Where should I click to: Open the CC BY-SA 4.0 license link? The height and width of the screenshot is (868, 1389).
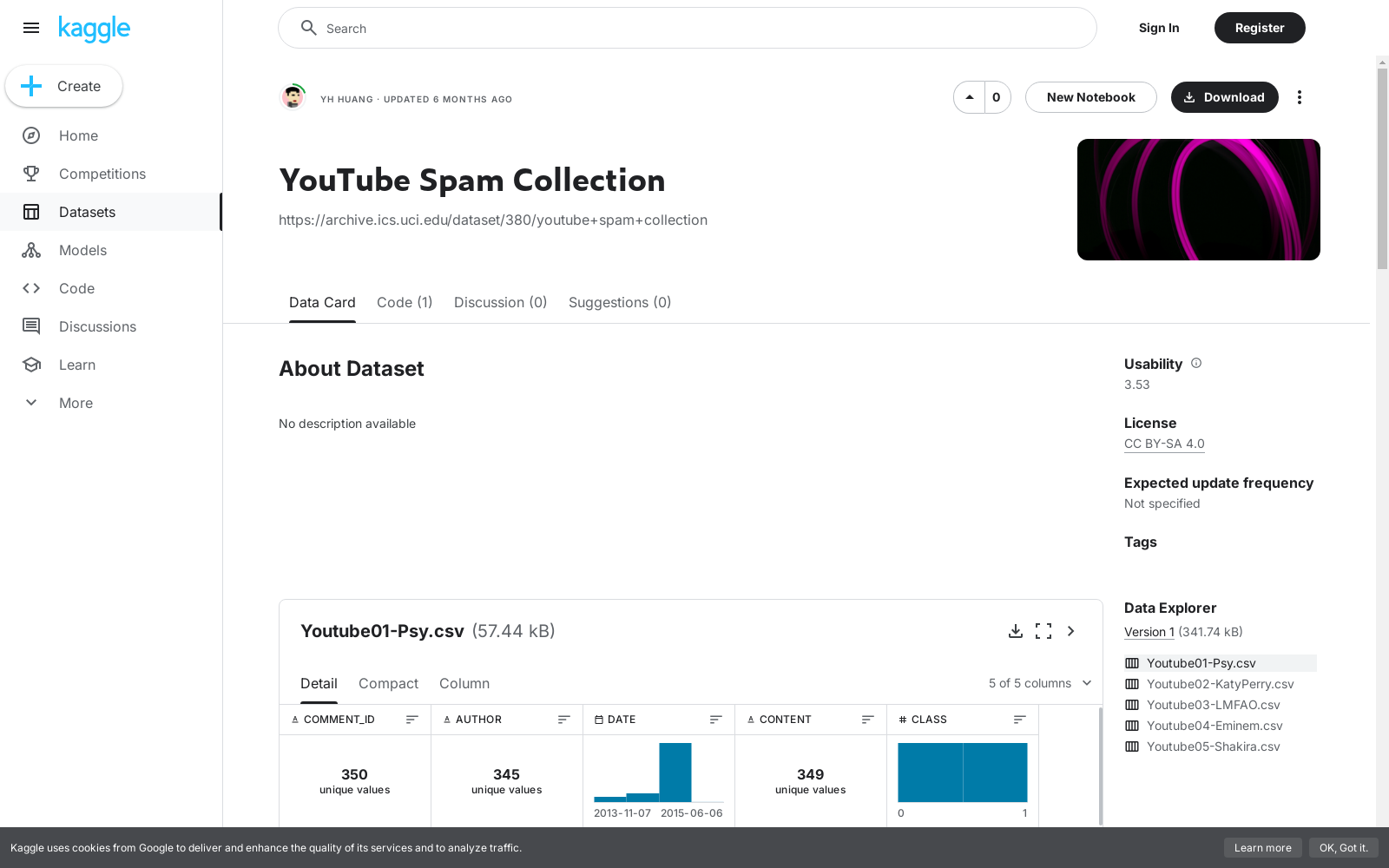pyautogui.click(x=1164, y=444)
